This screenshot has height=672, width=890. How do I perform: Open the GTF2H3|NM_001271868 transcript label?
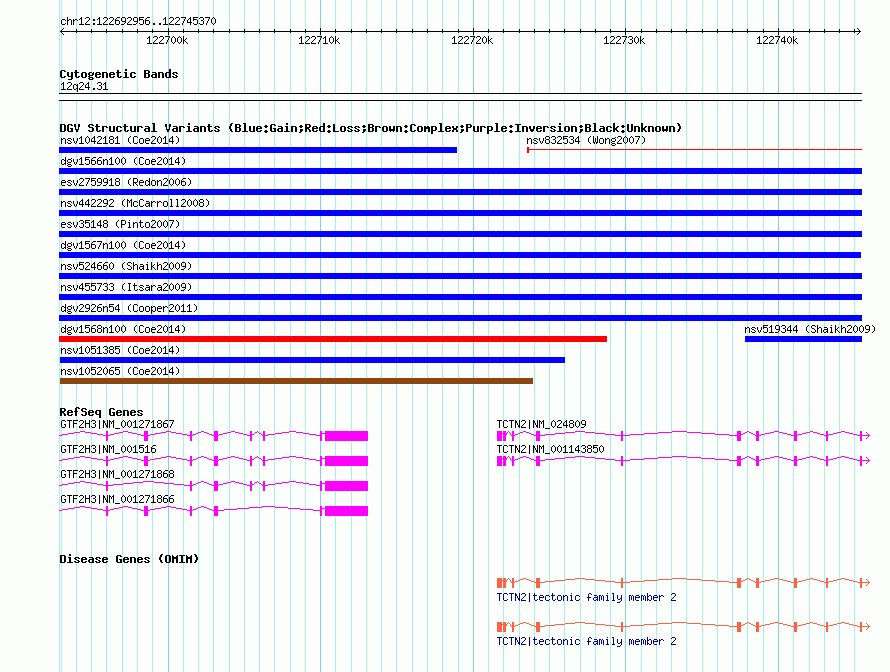(x=117, y=474)
